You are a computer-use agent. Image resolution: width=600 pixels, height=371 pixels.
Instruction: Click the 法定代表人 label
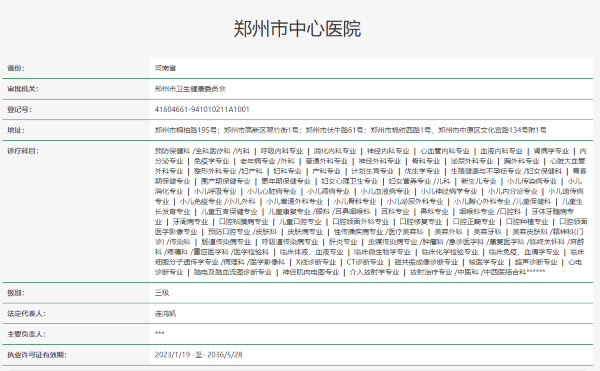click(26, 314)
